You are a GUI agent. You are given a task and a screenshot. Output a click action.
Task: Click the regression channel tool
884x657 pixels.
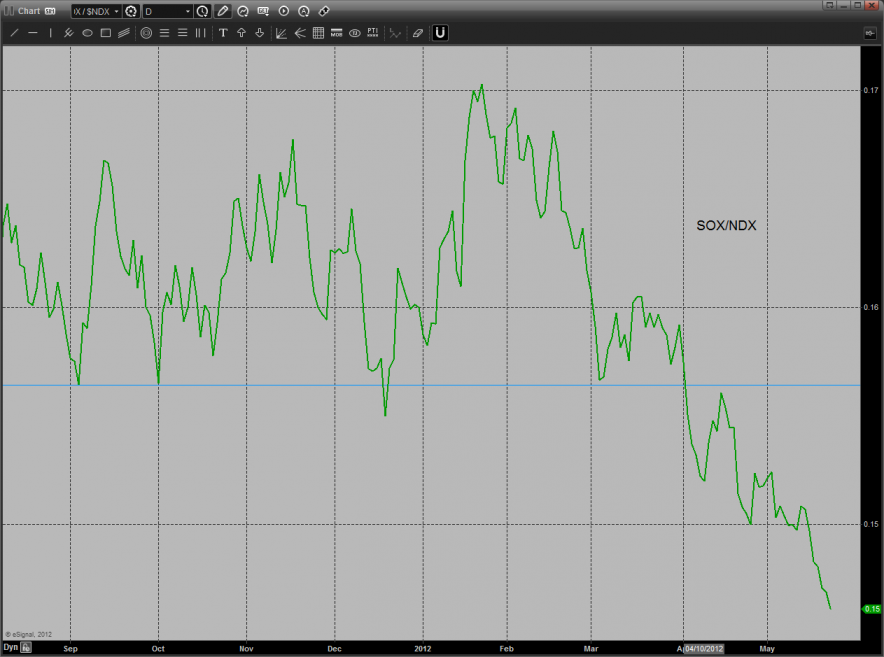[x=123, y=33]
